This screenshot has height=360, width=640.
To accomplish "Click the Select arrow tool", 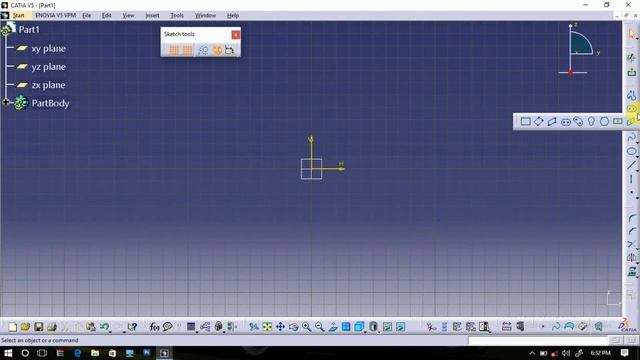I will click(x=632, y=34).
